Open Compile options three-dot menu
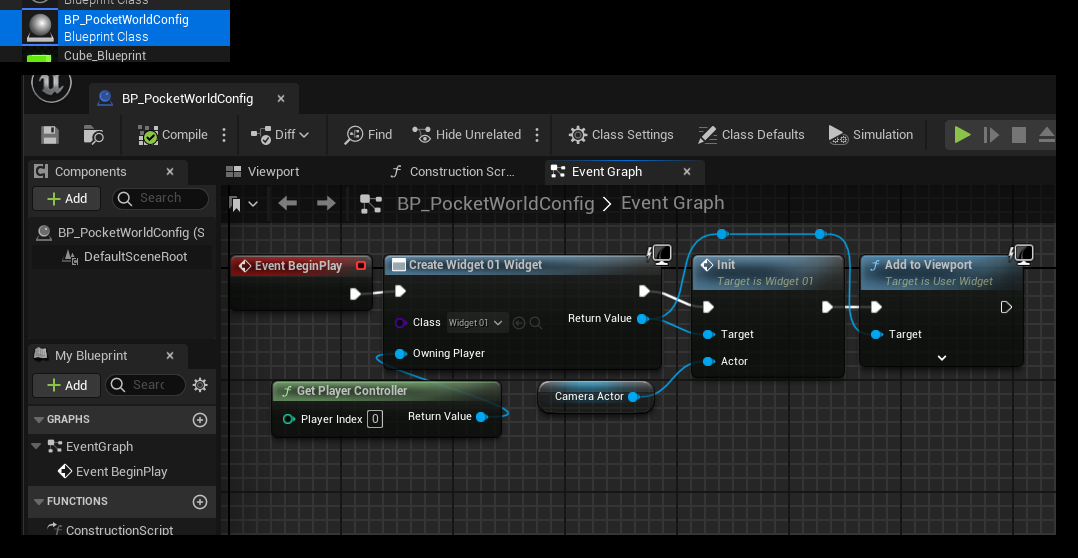The width and height of the screenshot is (1078, 558). [224, 135]
